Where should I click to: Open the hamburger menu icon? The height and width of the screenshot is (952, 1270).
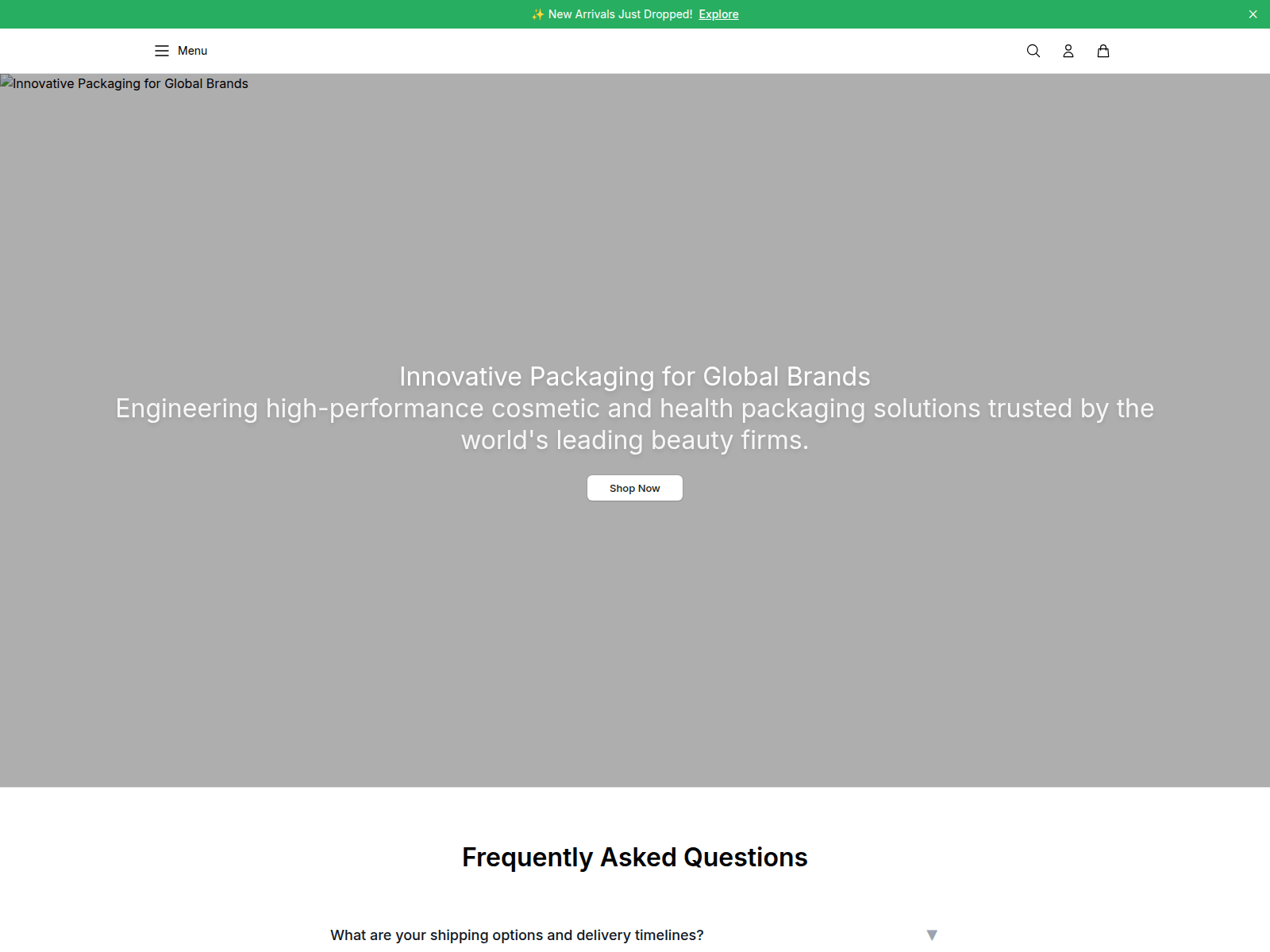pos(162,51)
